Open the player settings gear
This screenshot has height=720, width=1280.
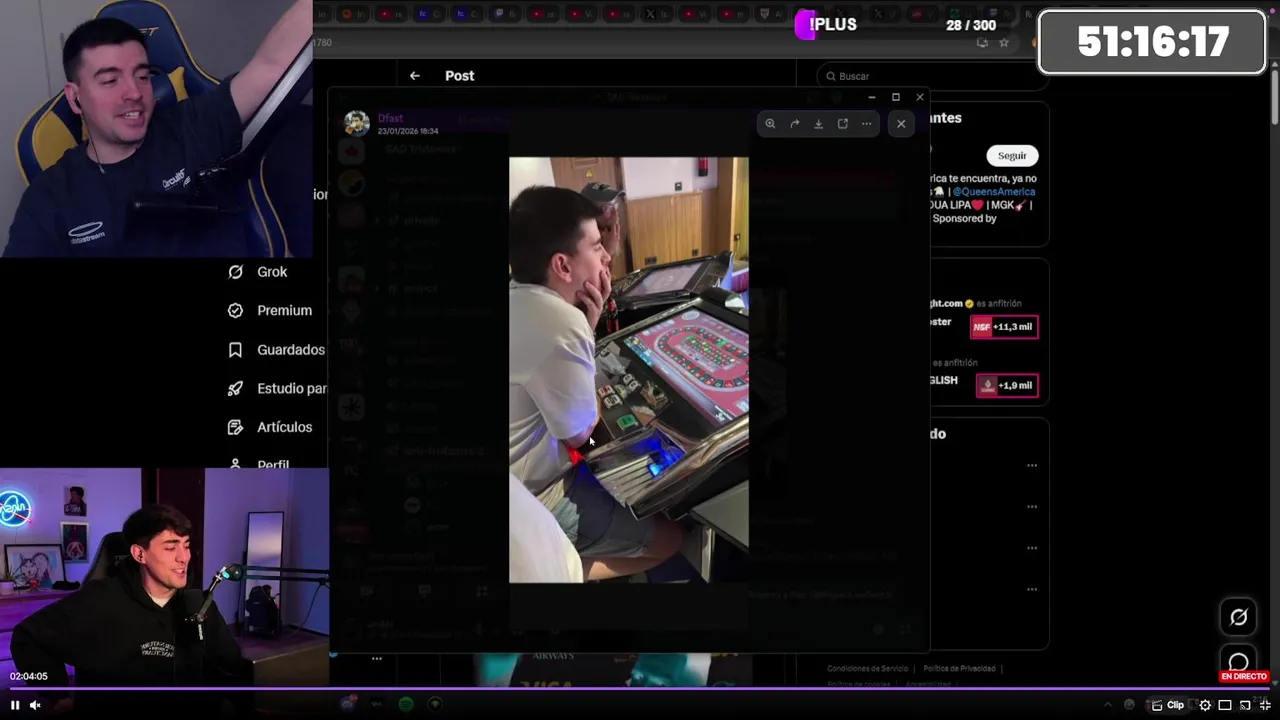[x=1205, y=705]
